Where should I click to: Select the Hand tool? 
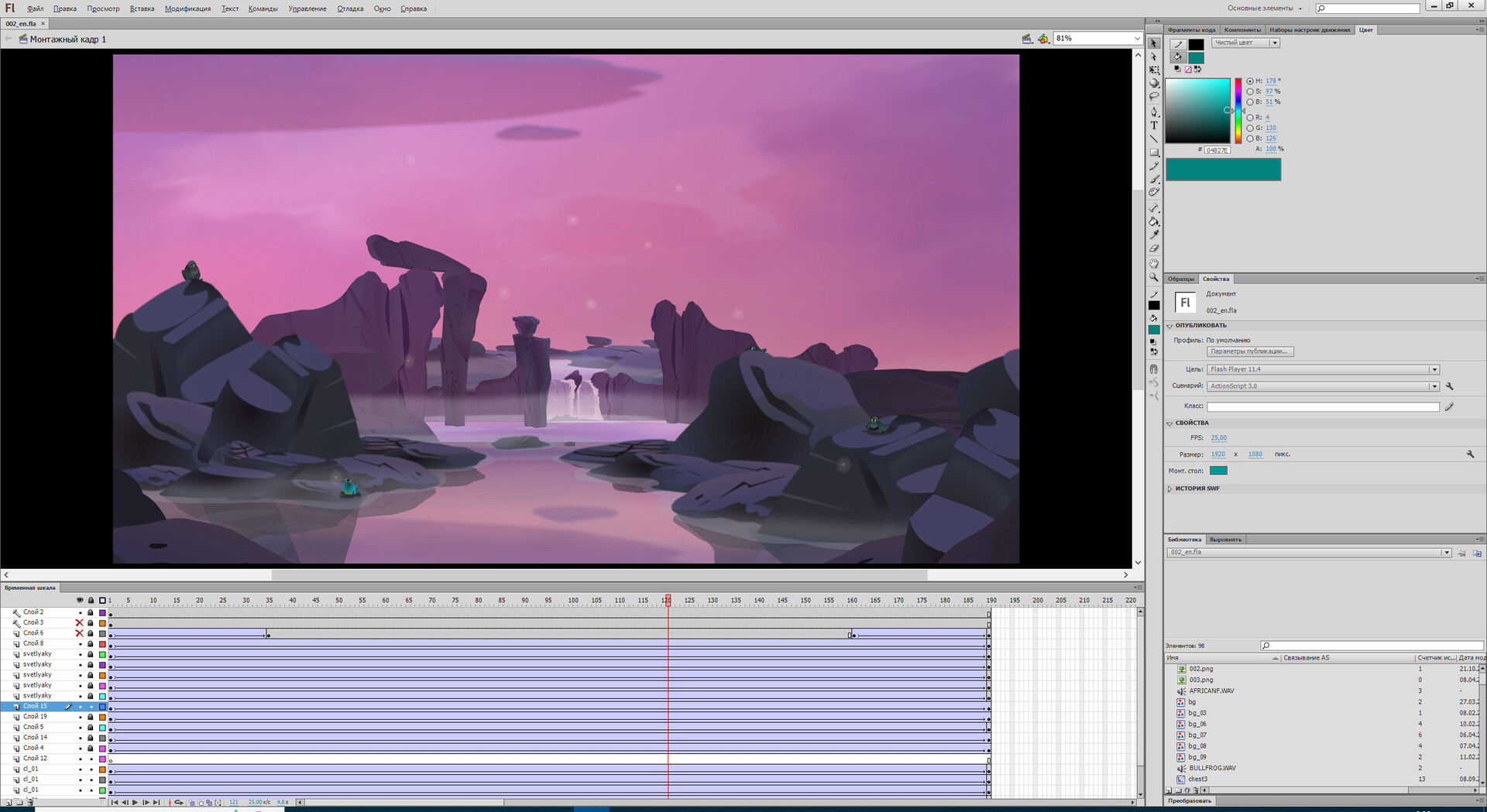tap(1154, 264)
